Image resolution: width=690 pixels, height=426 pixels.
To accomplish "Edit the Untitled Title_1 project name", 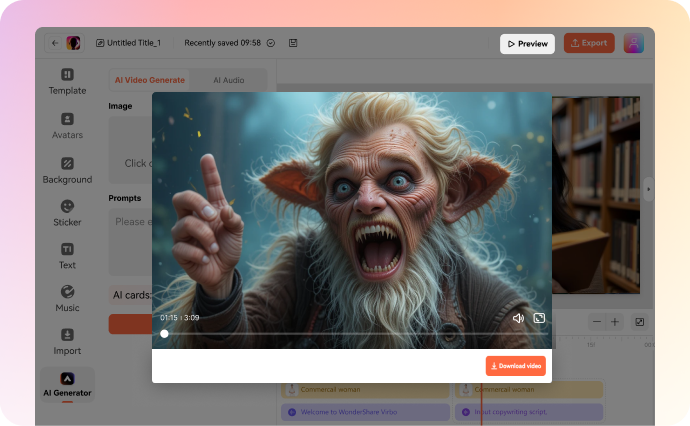I will tap(128, 43).
